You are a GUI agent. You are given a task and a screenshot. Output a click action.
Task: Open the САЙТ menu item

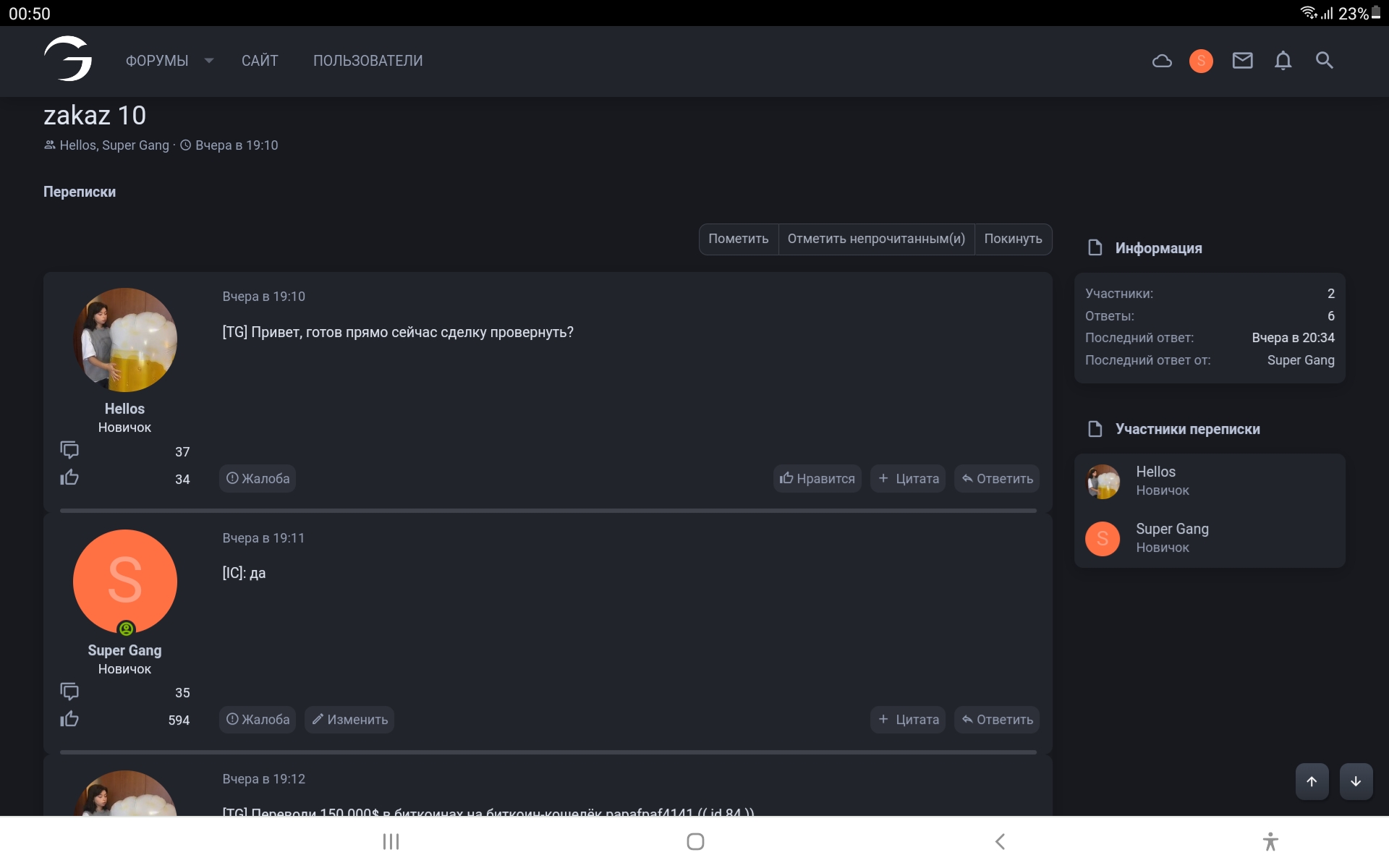[x=260, y=61]
